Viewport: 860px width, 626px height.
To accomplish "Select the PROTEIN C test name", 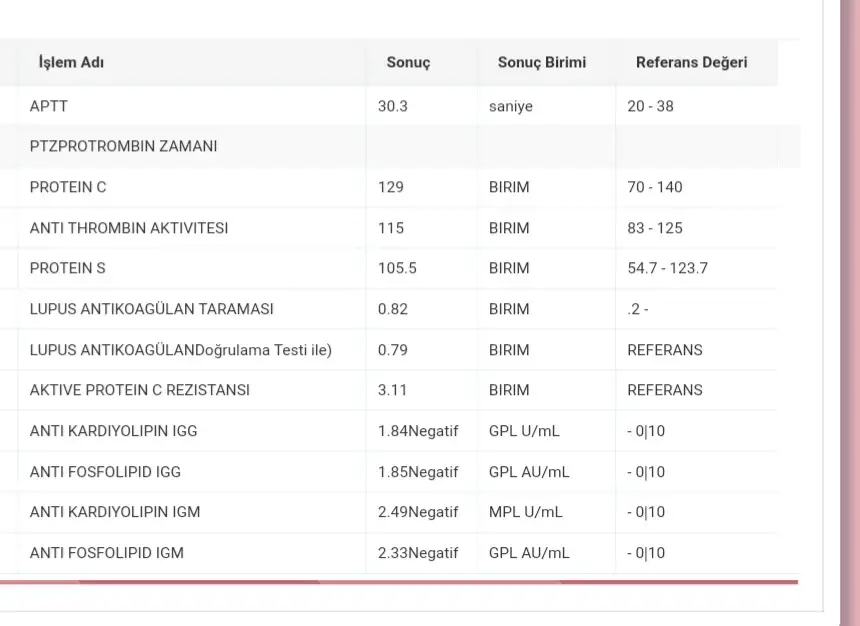I will tap(68, 187).
